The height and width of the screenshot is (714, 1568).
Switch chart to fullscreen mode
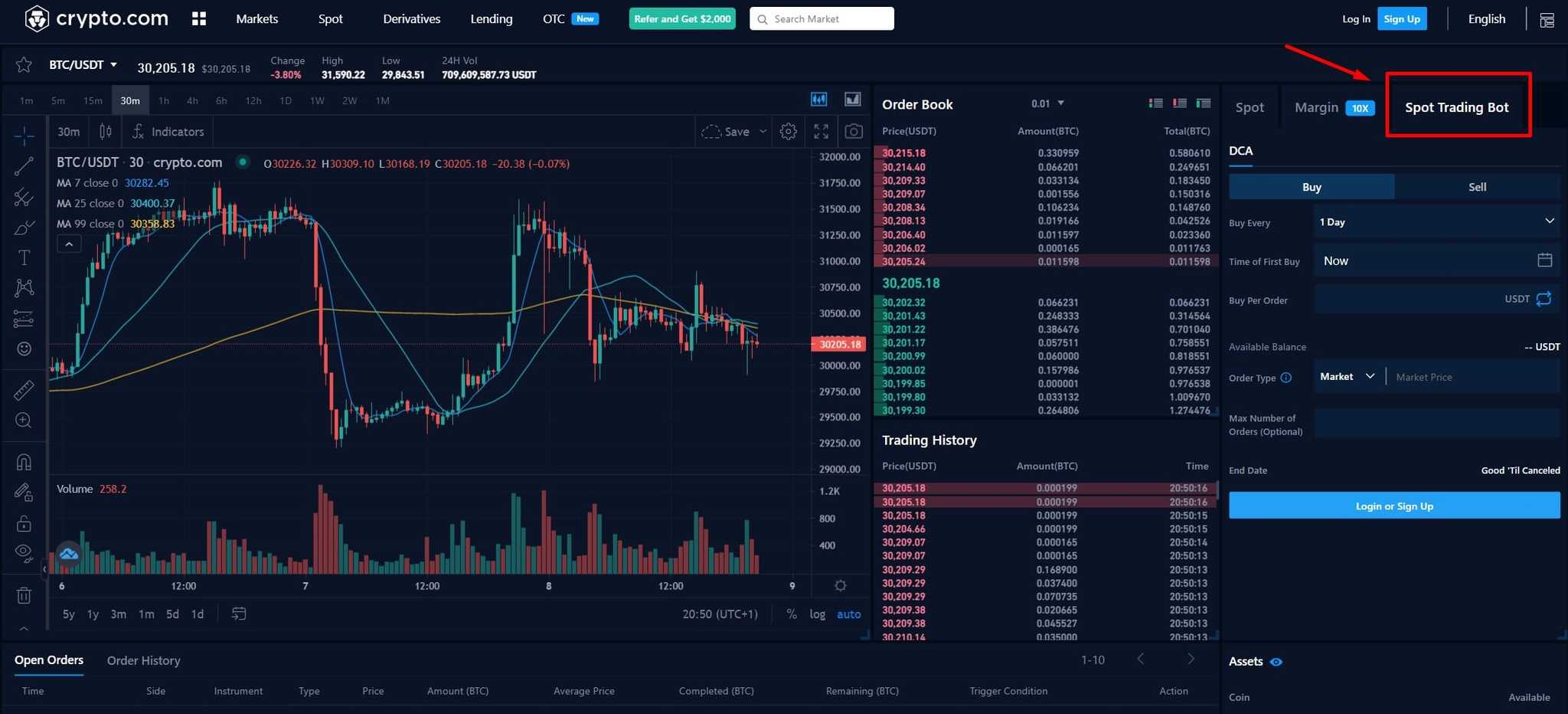[x=821, y=132]
